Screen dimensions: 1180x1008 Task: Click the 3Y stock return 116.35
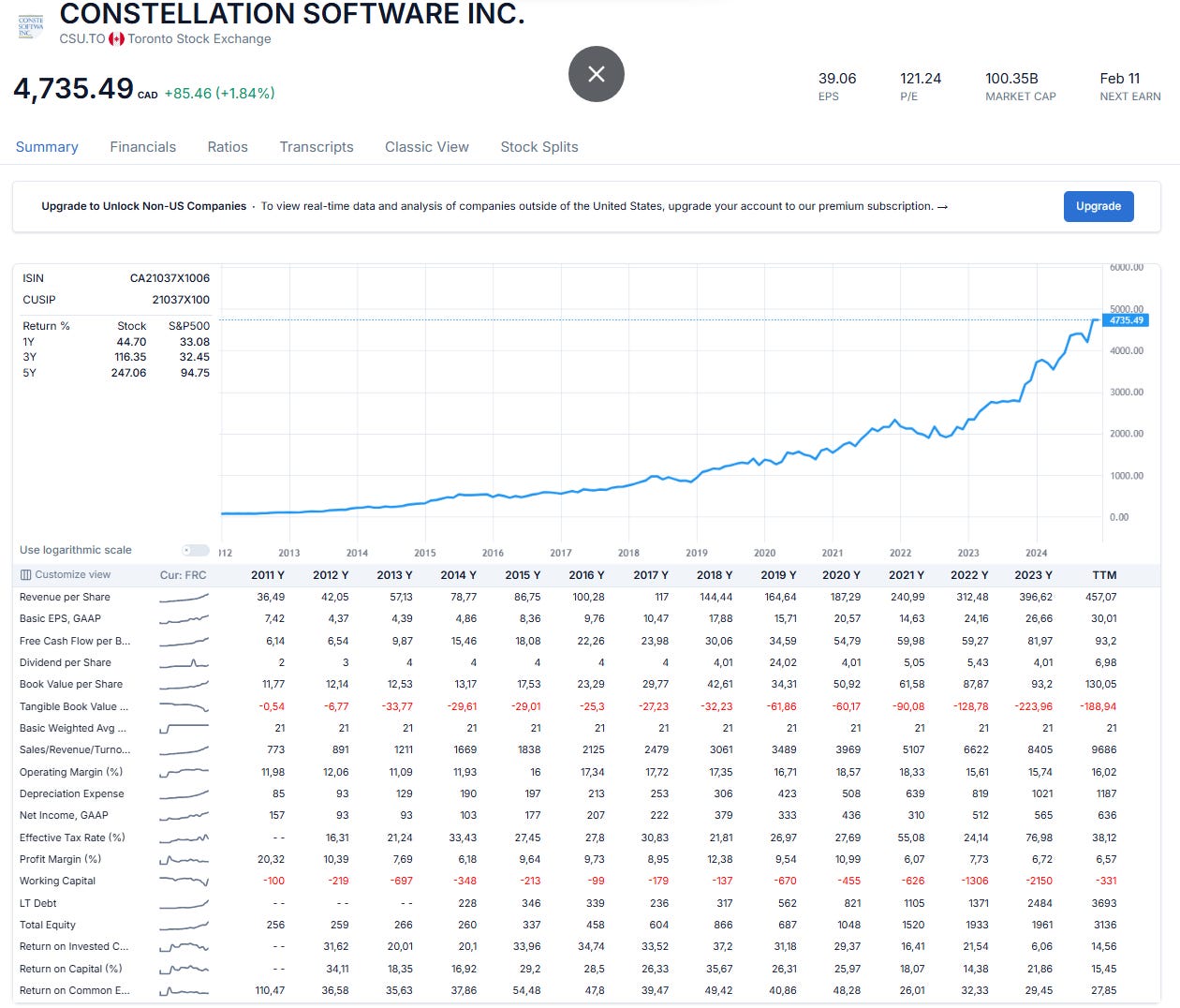click(x=131, y=357)
